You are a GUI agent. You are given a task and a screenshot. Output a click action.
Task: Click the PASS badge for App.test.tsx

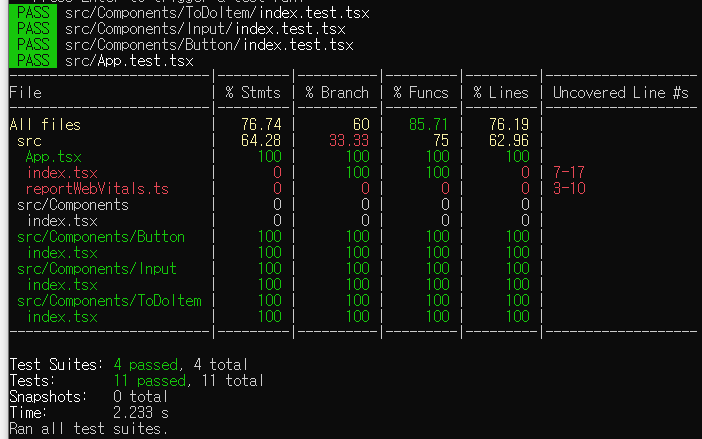pos(33,60)
